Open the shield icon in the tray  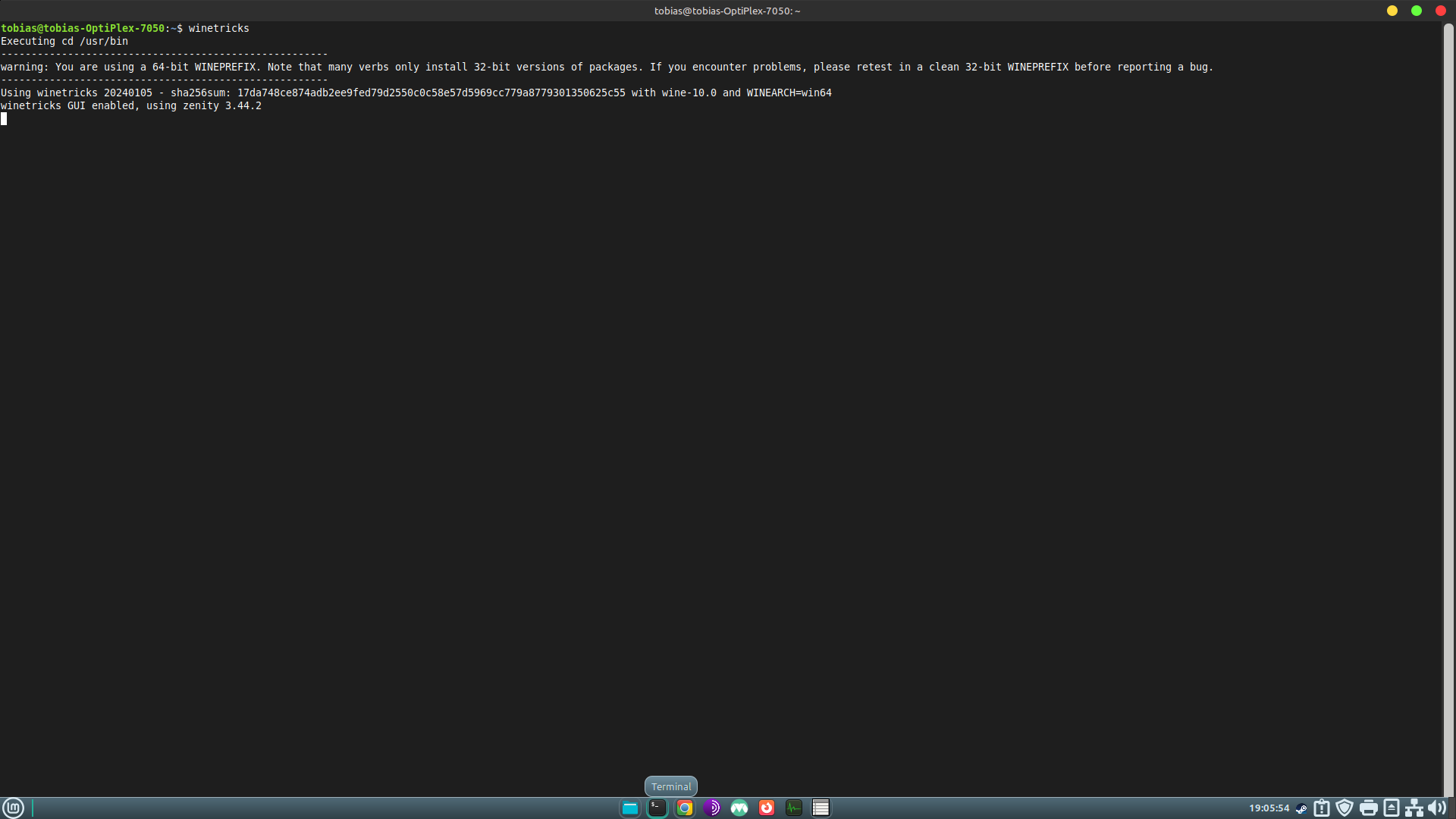[1344, 808]
